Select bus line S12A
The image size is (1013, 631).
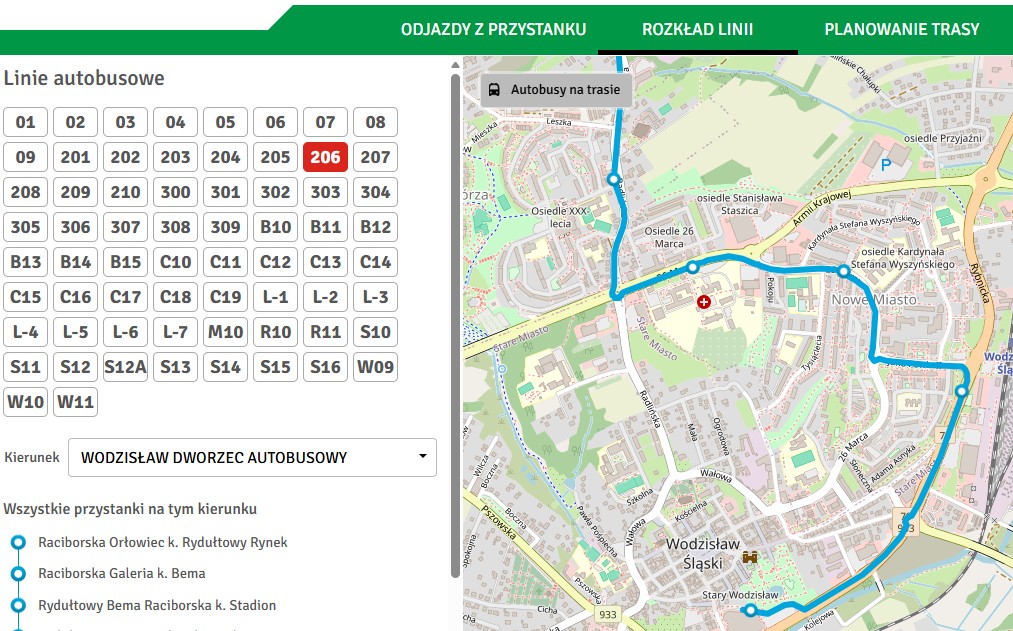click(125, 367)
